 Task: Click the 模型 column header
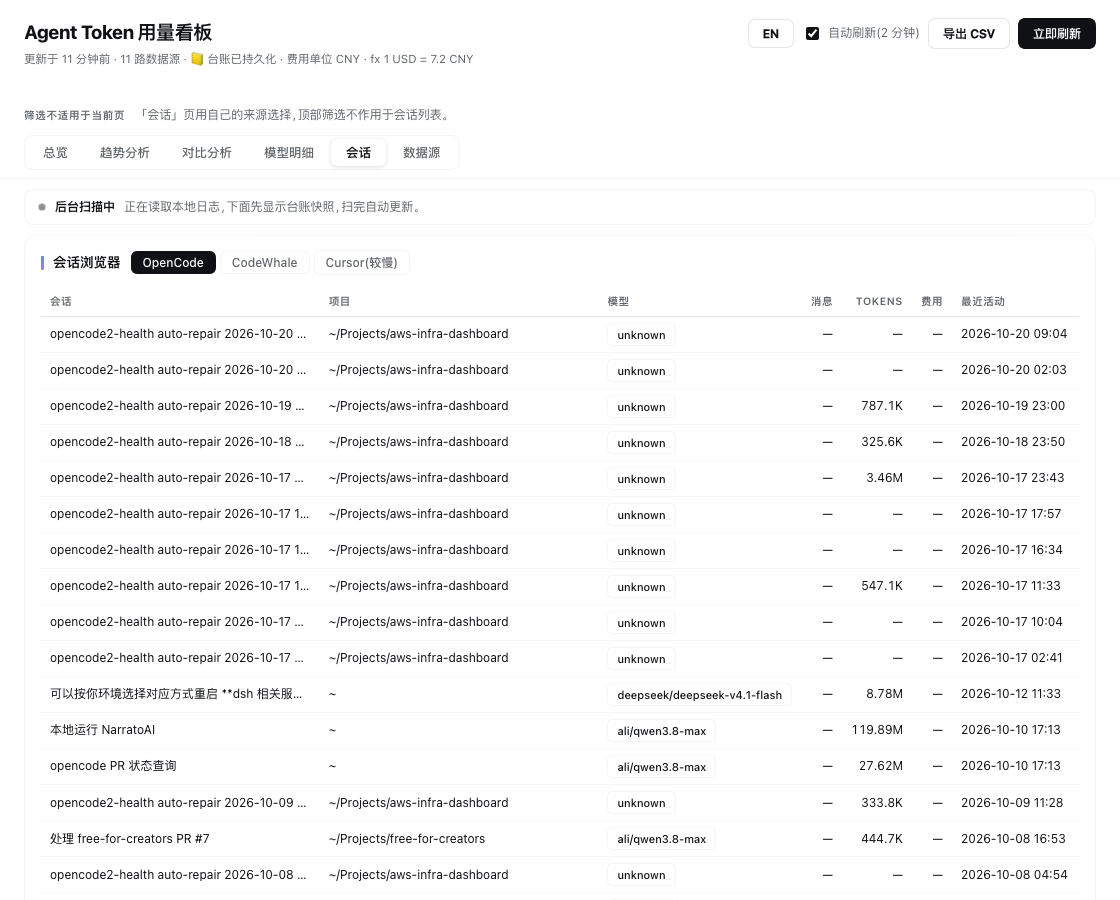(x=619, y=301)
